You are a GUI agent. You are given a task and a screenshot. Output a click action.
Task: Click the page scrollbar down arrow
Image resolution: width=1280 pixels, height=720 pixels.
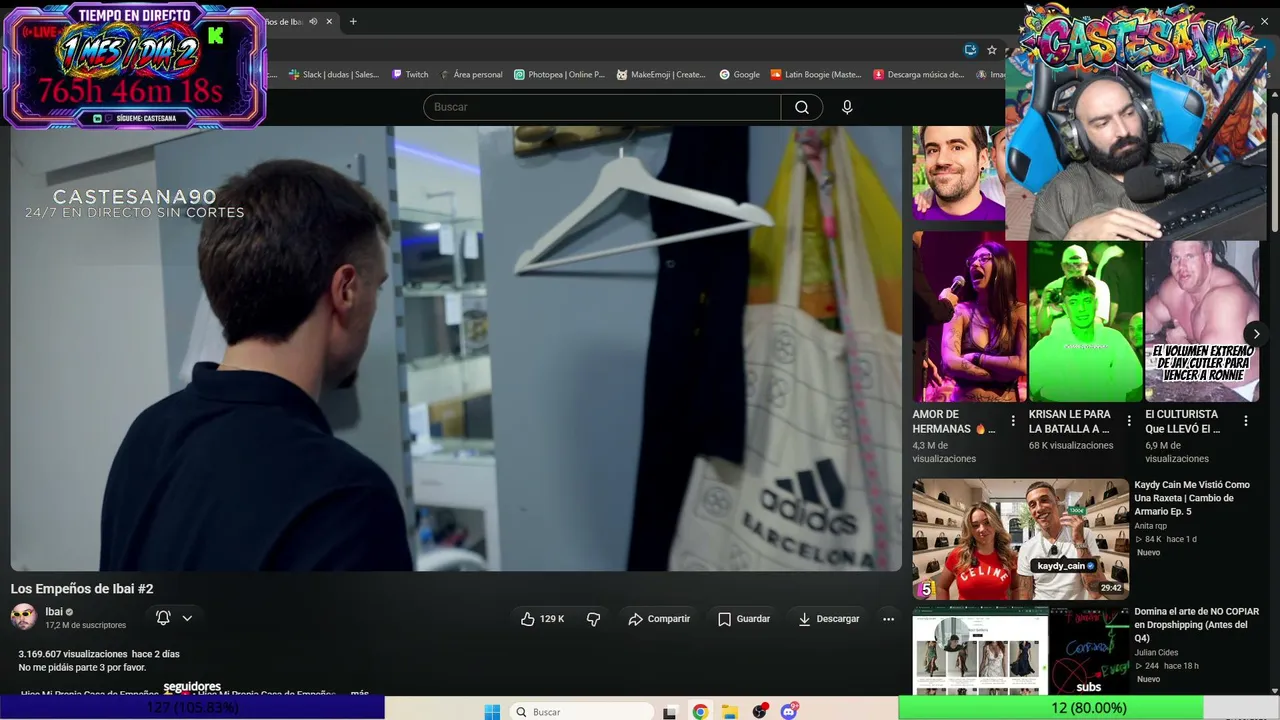pyautogui.click(x=1273, y=689)
